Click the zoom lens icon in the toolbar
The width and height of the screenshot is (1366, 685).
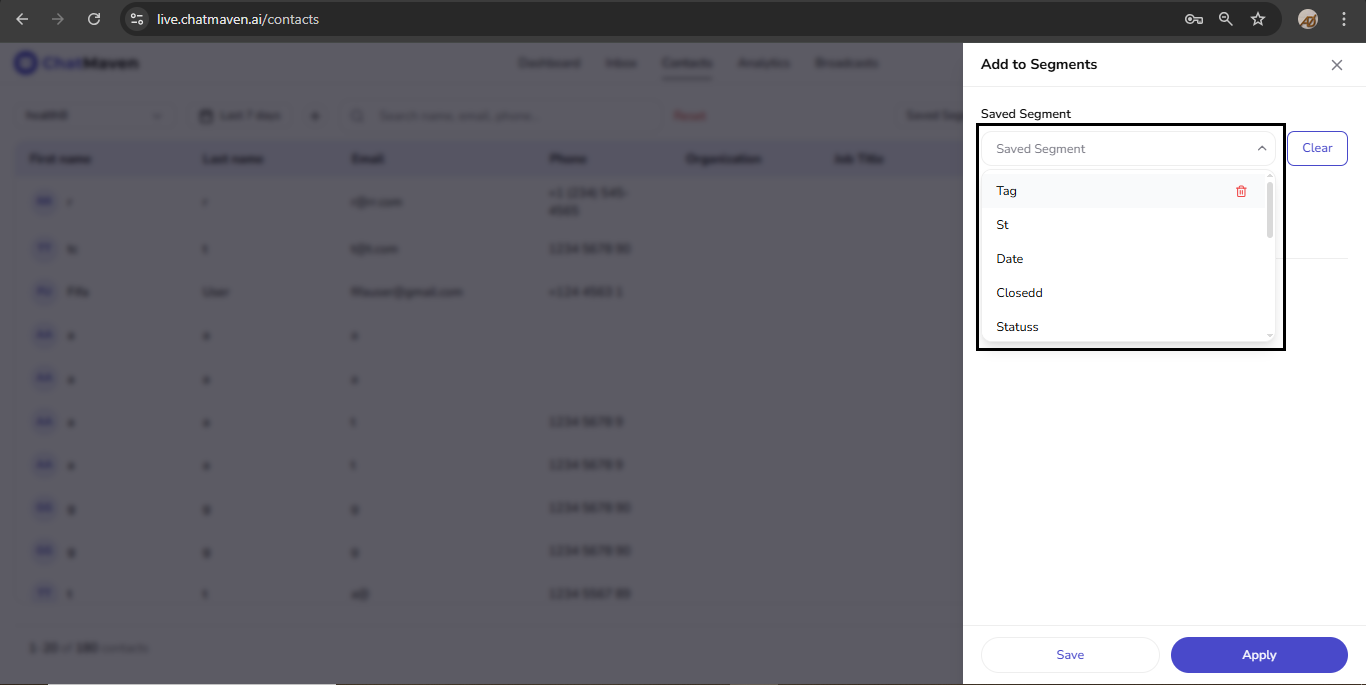[1226, 18]
